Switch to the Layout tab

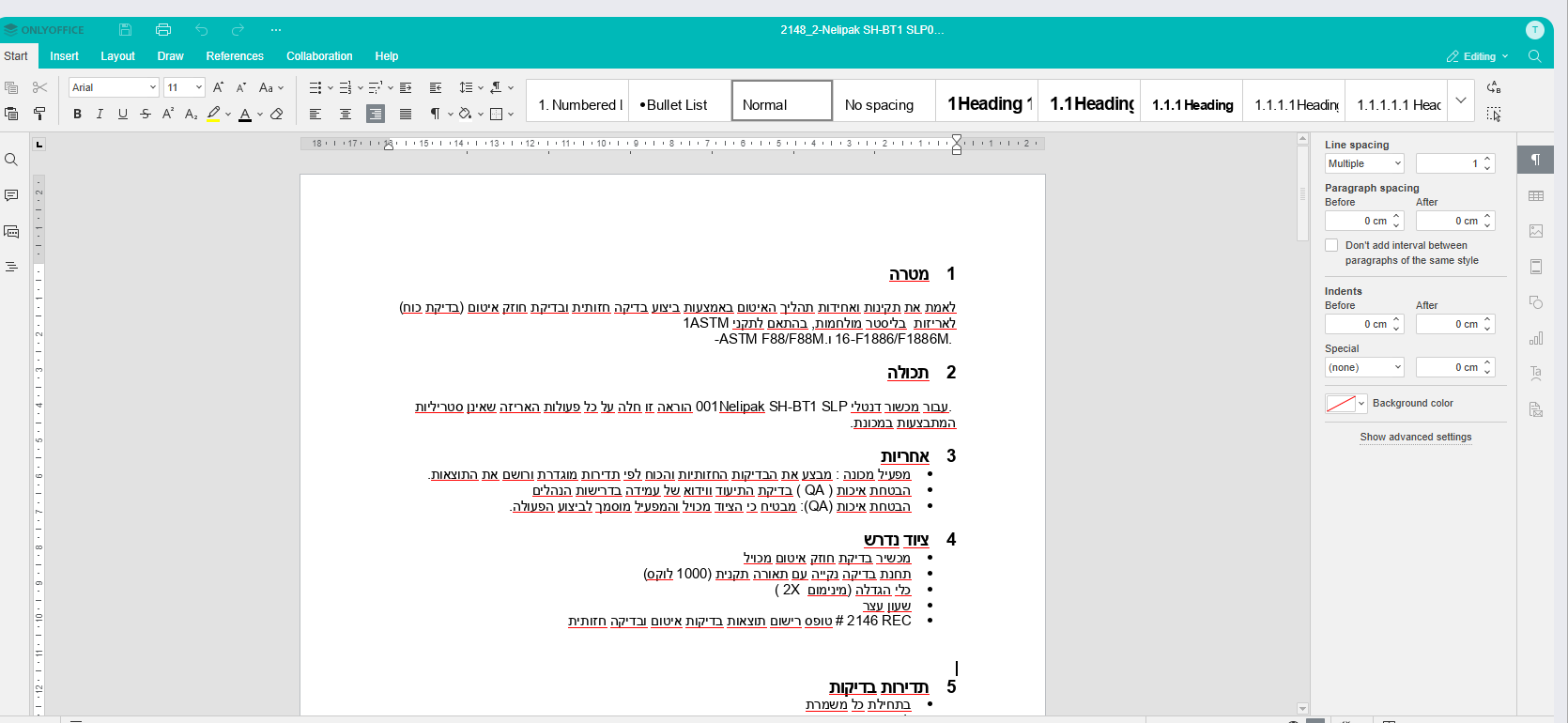coord(117,56)
